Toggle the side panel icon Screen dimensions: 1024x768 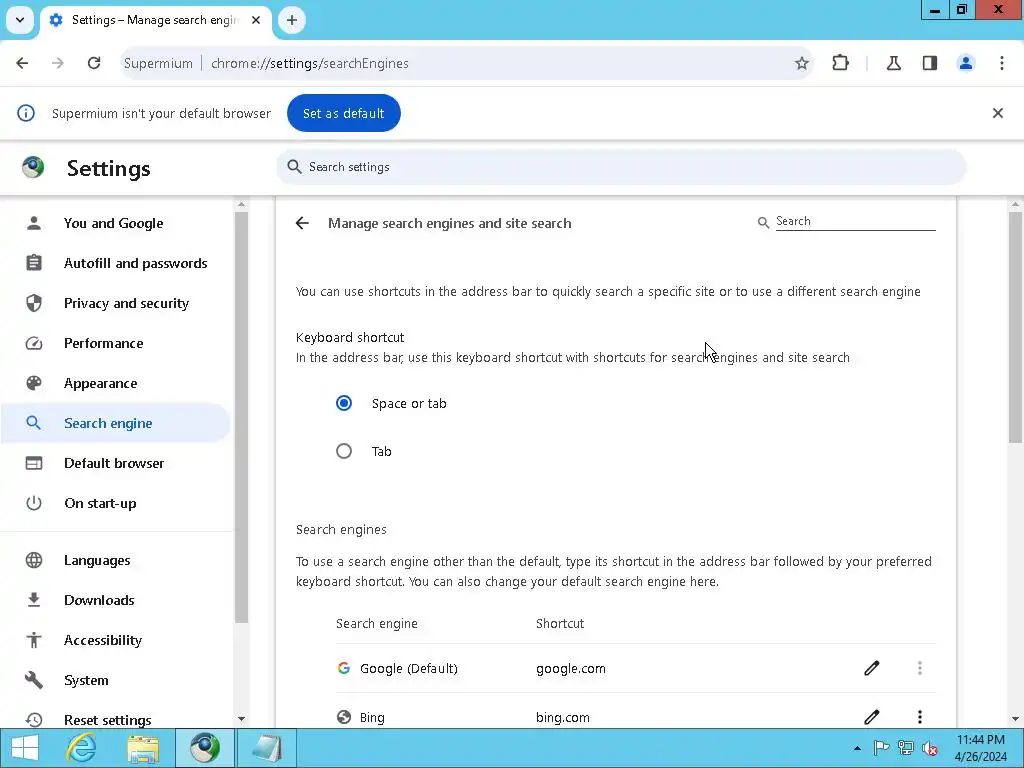929,63
